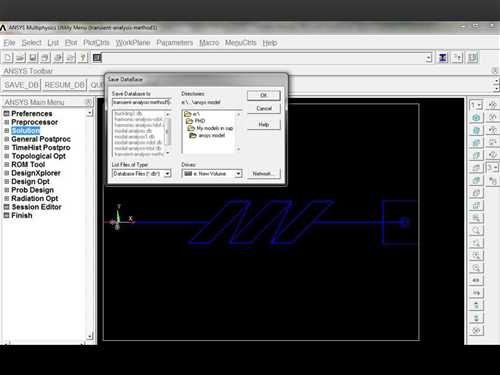The height and width of the screenshot is (375, 500).
Task: Click the Image Capture toolbar icon
Action: (58, 58)
